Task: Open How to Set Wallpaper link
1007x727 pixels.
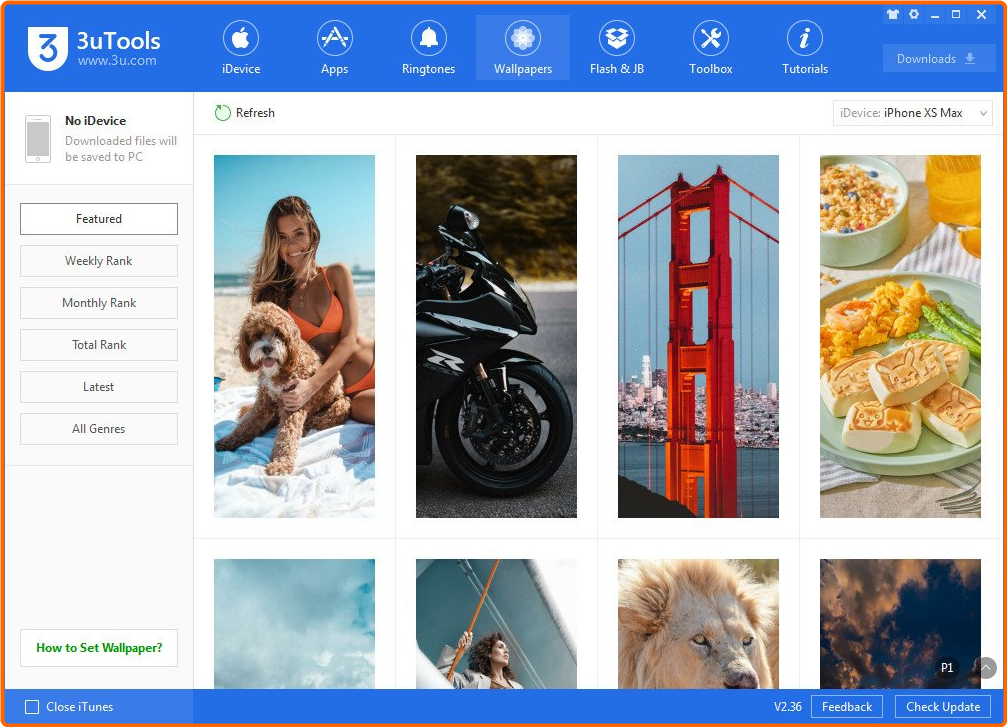Action: tap(99, 648)
